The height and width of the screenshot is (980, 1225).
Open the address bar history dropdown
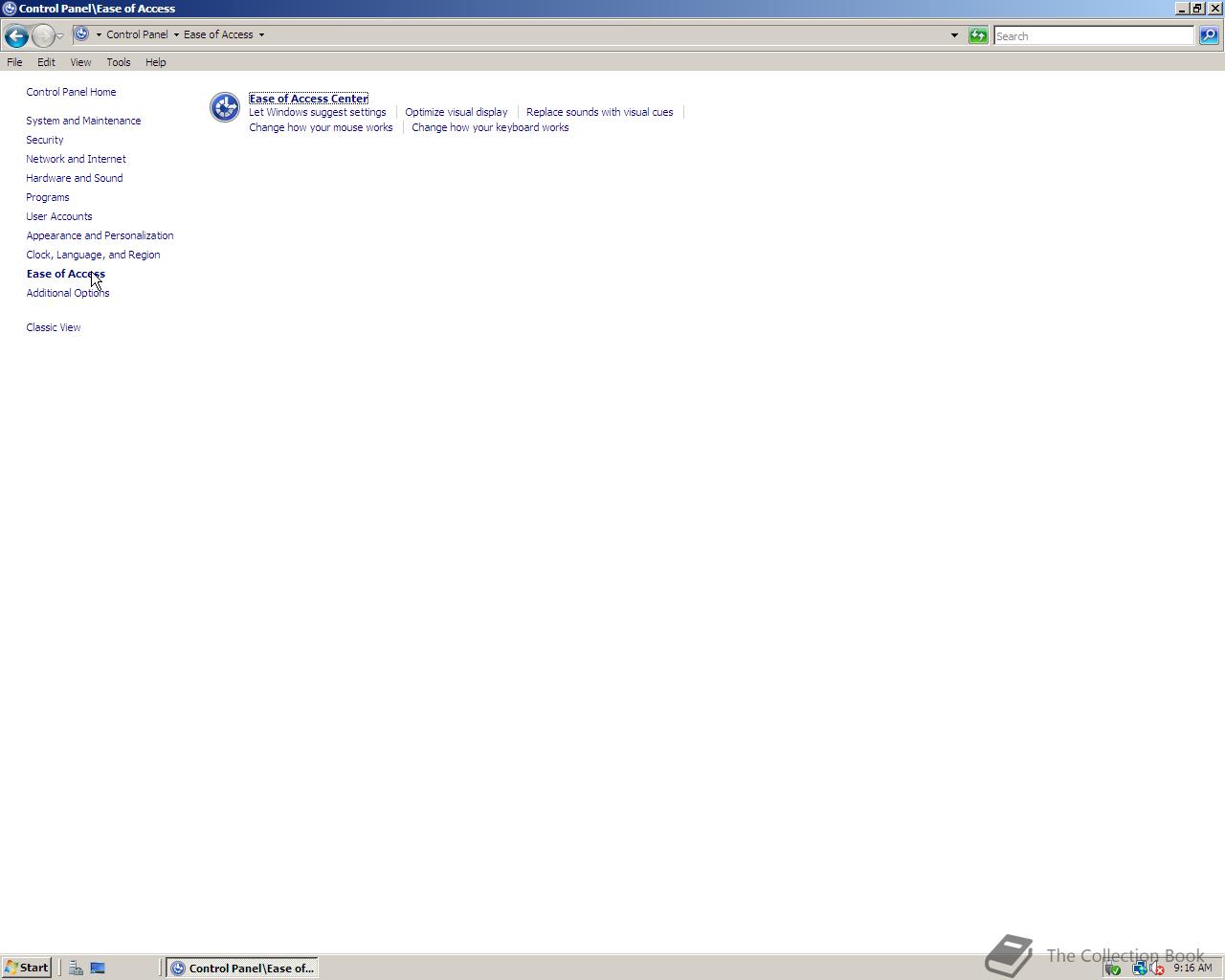coord(954,35)
